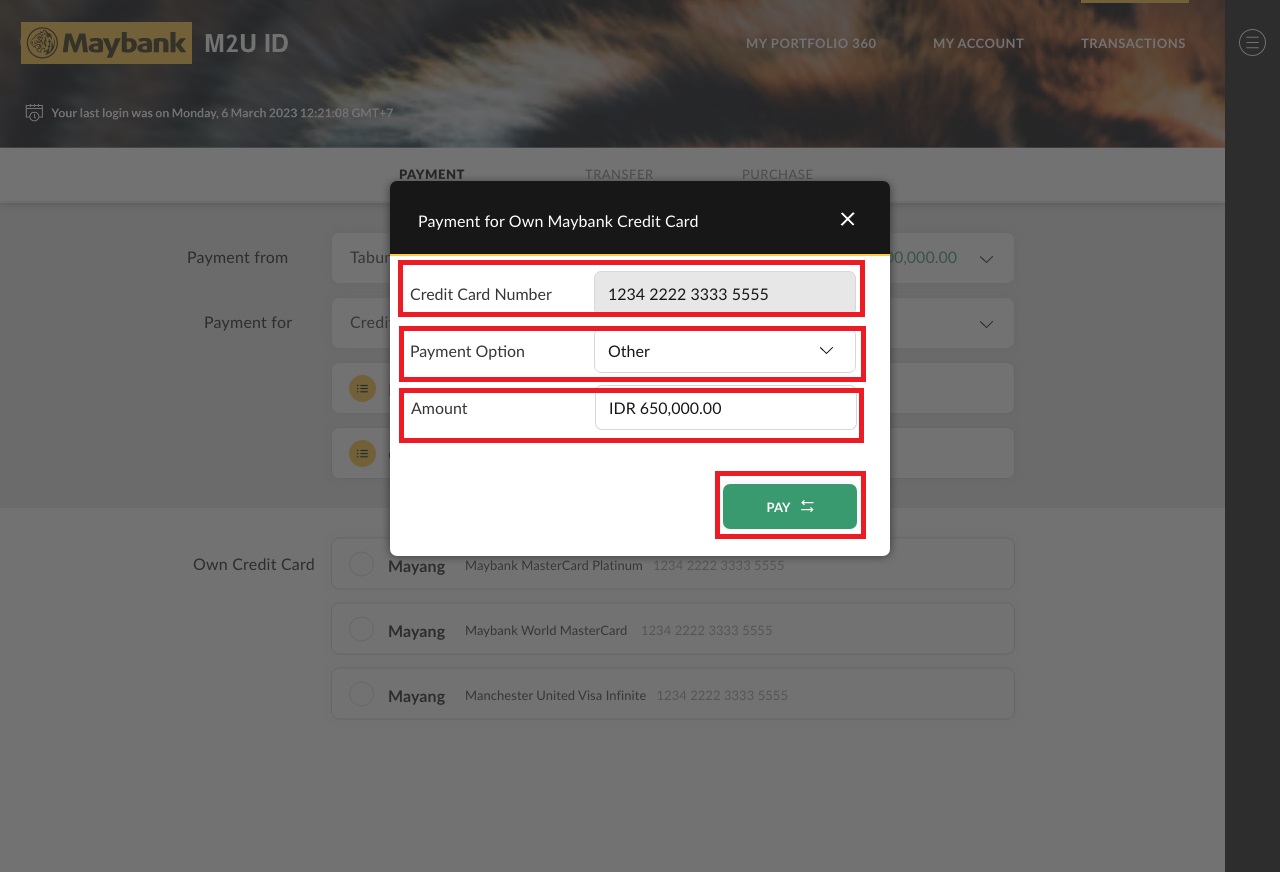Click the Maybank tiger logo
Screen dimensions: 1280x872
pos(42,43)
